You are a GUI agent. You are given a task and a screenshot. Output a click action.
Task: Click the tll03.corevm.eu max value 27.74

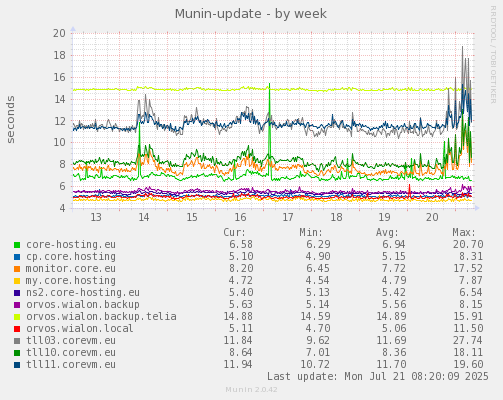(468, 341)
